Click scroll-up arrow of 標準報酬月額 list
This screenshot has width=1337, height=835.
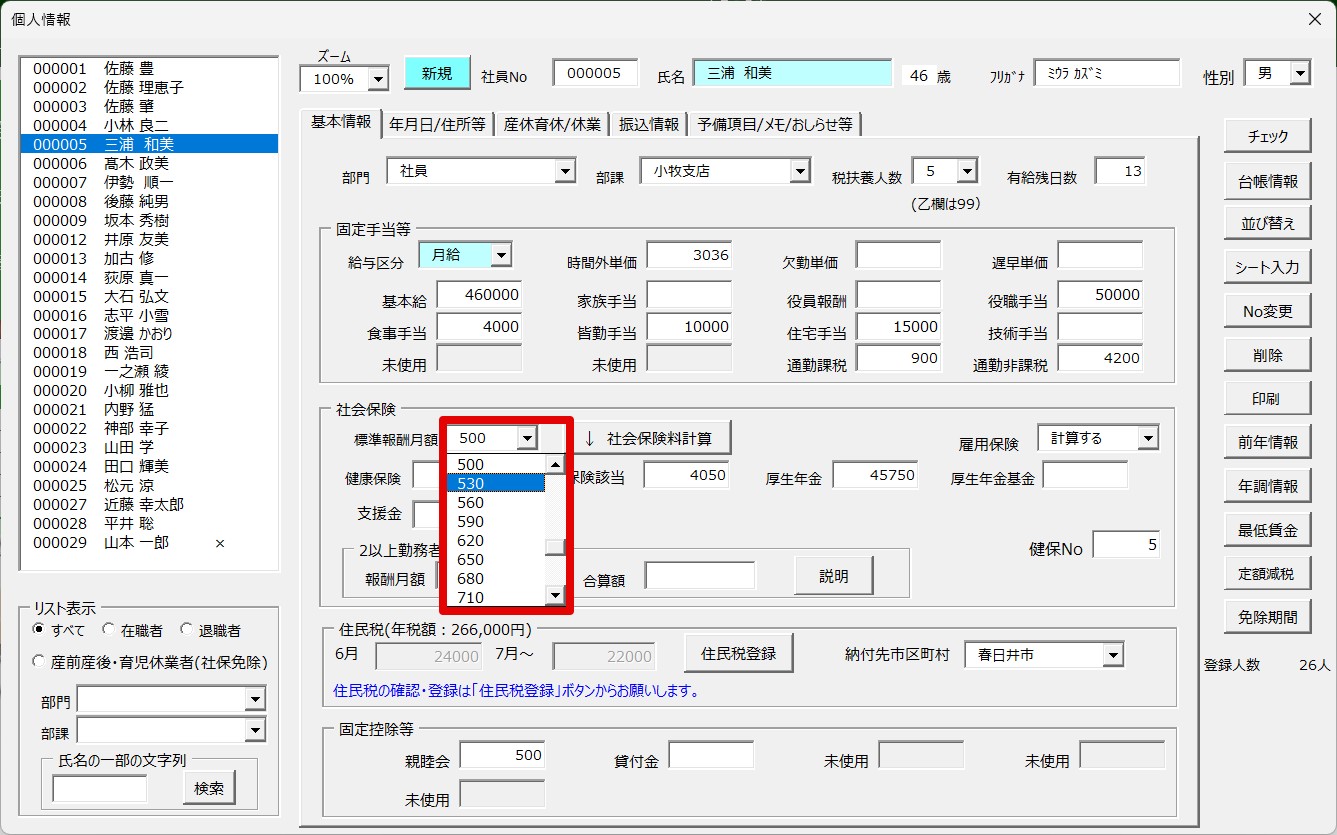(555, 464)
